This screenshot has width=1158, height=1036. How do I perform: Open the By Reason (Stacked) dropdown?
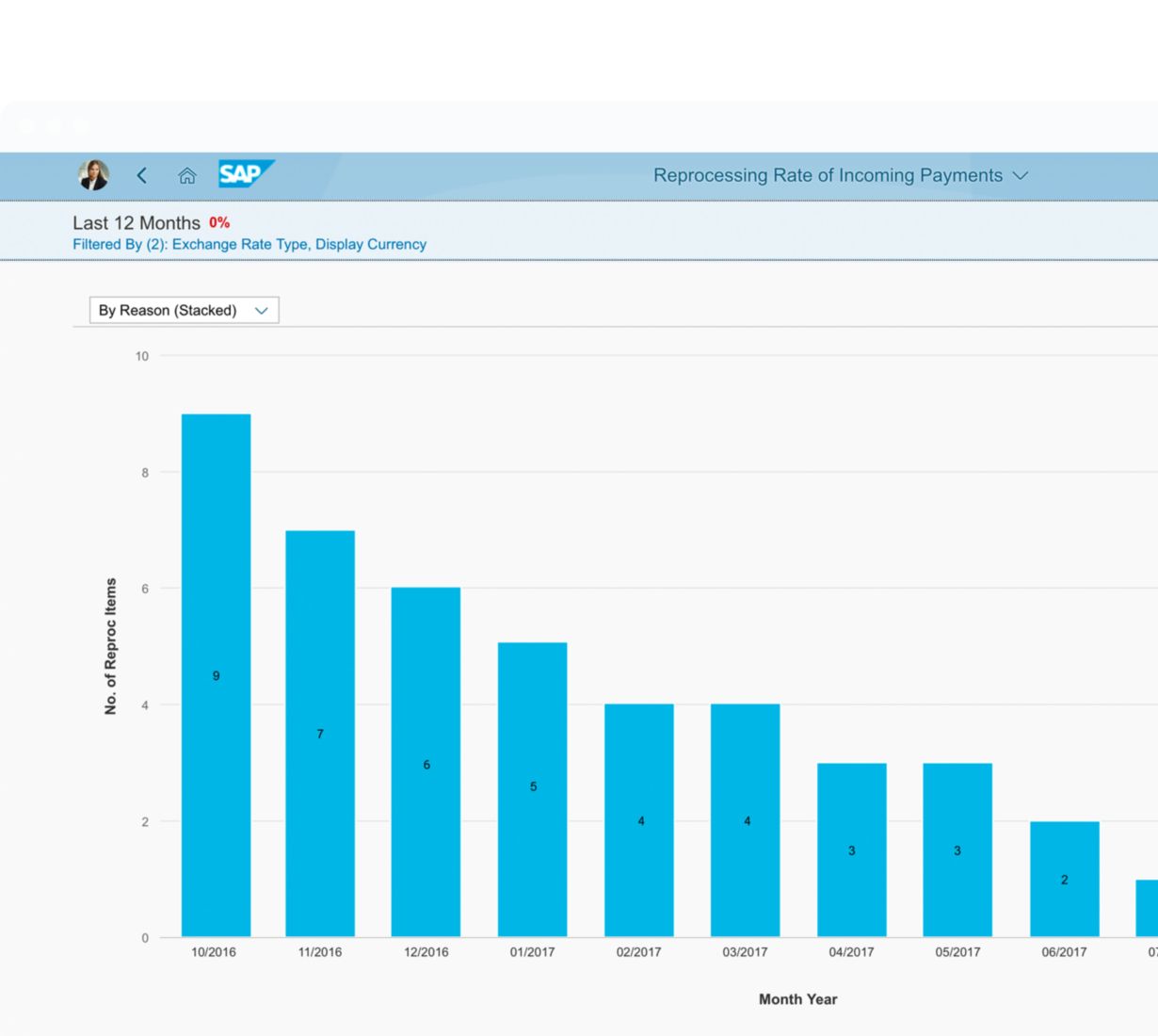[x=184, y=310]
